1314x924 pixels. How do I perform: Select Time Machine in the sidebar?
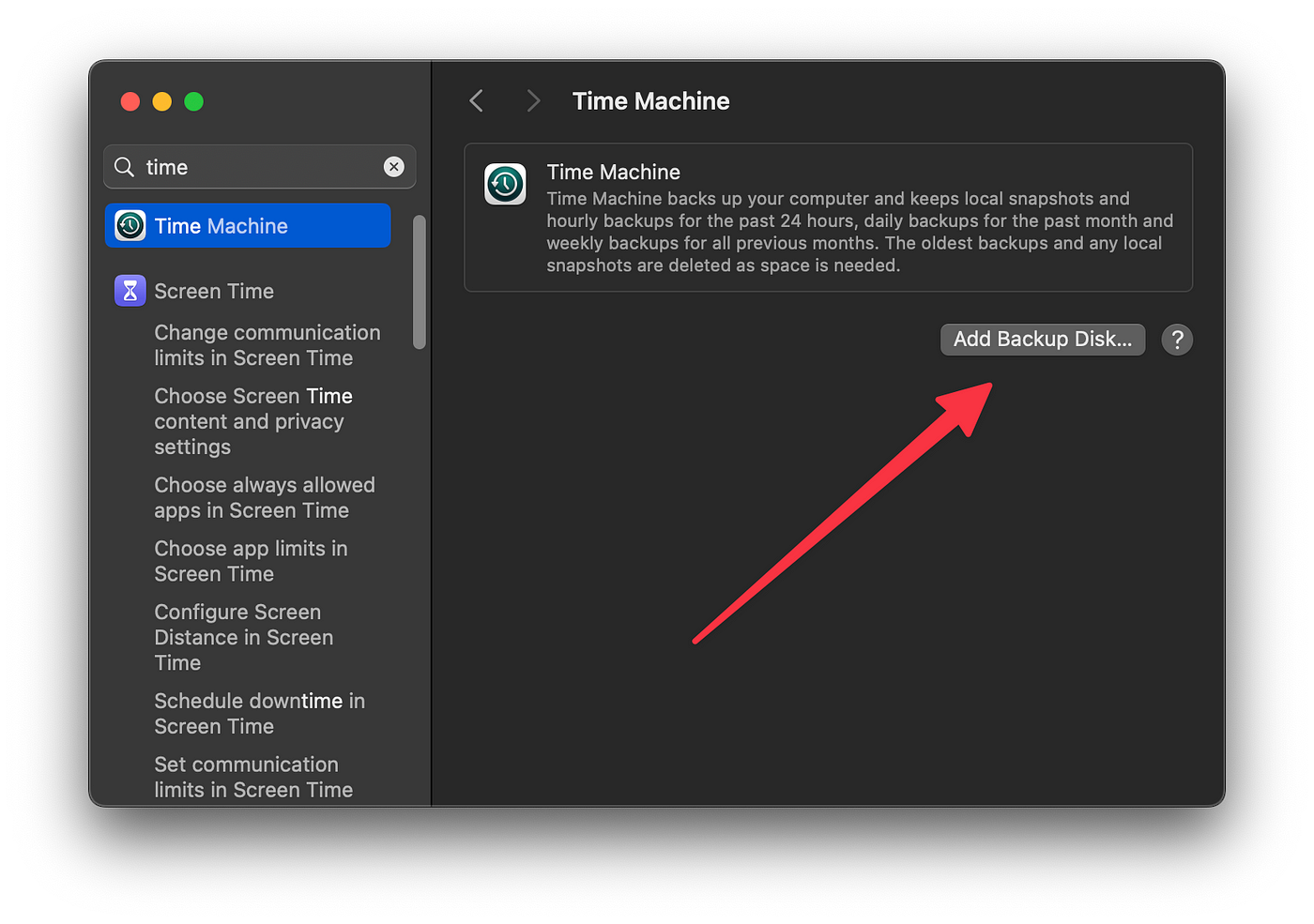(x=248, y=226)
